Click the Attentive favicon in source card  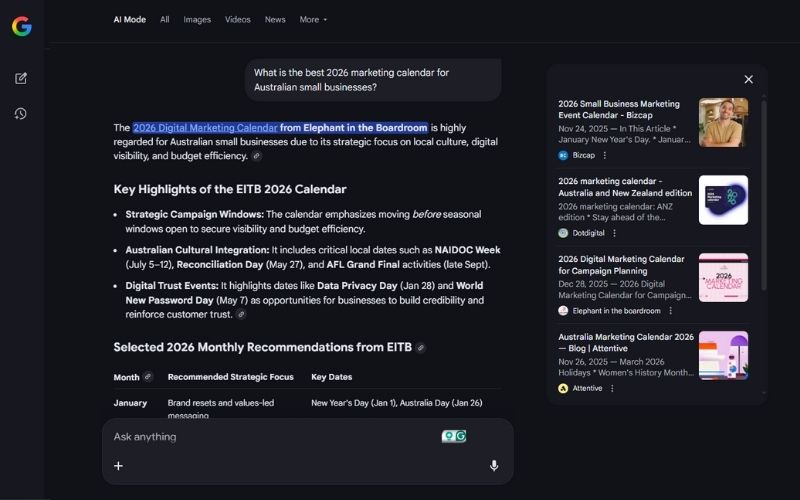(563, 388)
